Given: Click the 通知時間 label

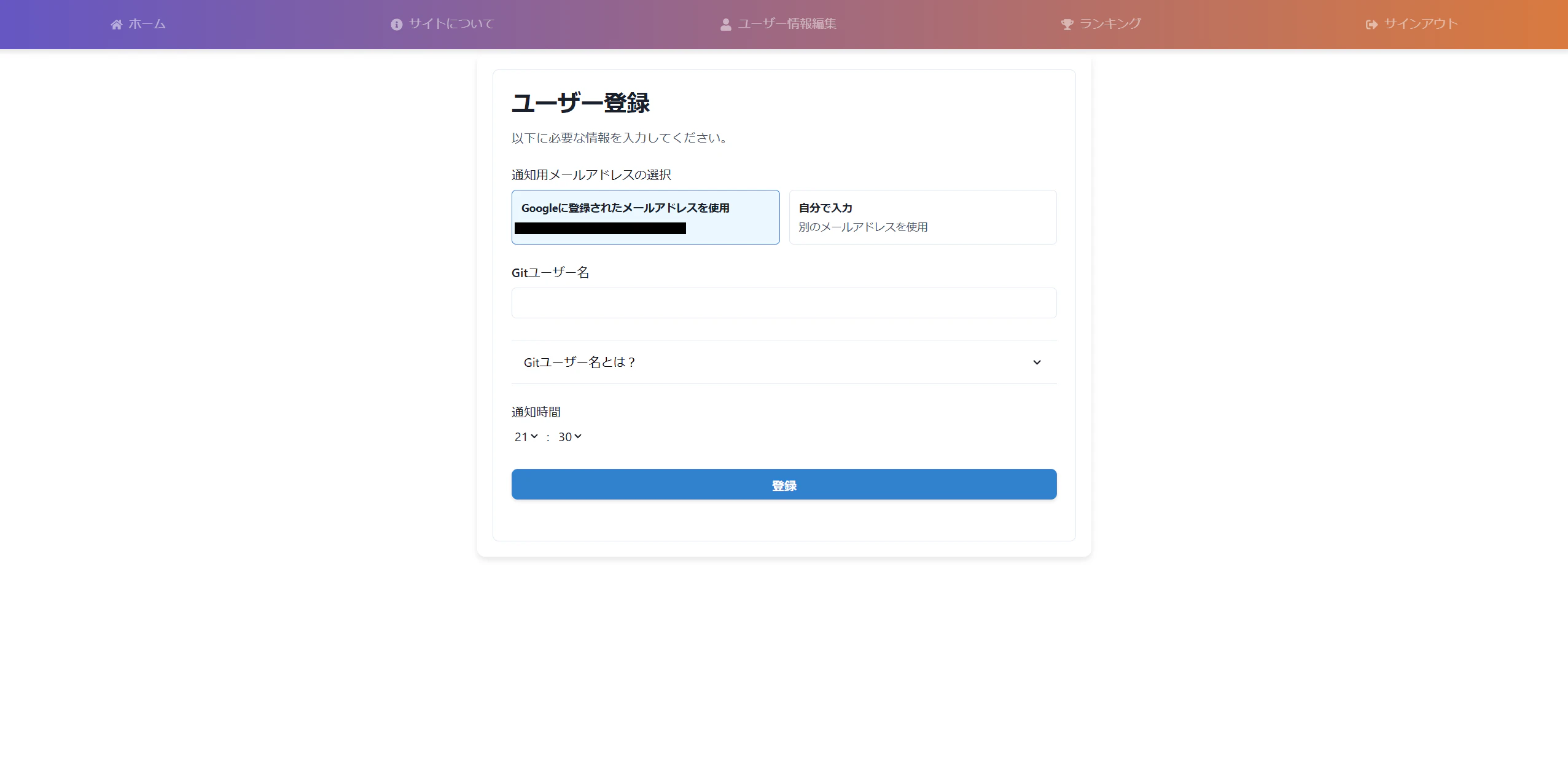Looking at the screenshot, I should 536,412.
